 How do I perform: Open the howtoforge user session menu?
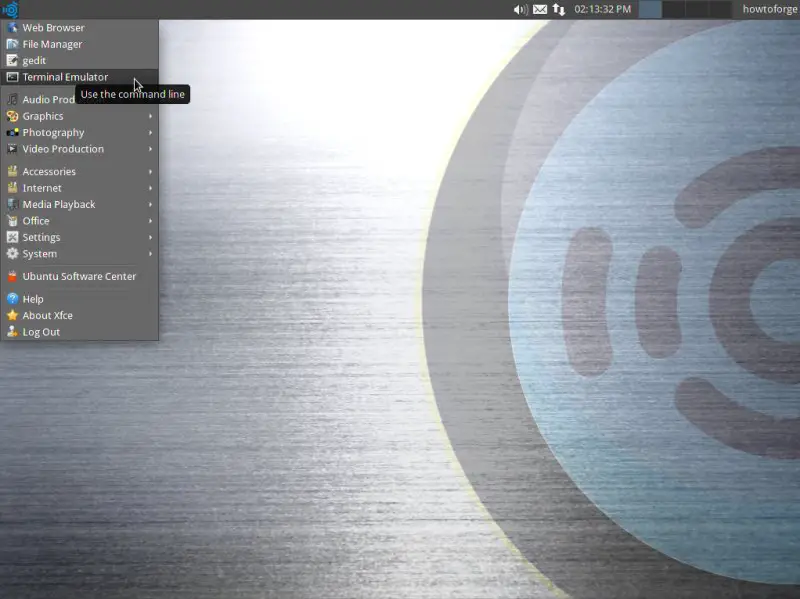click(770, 9)
